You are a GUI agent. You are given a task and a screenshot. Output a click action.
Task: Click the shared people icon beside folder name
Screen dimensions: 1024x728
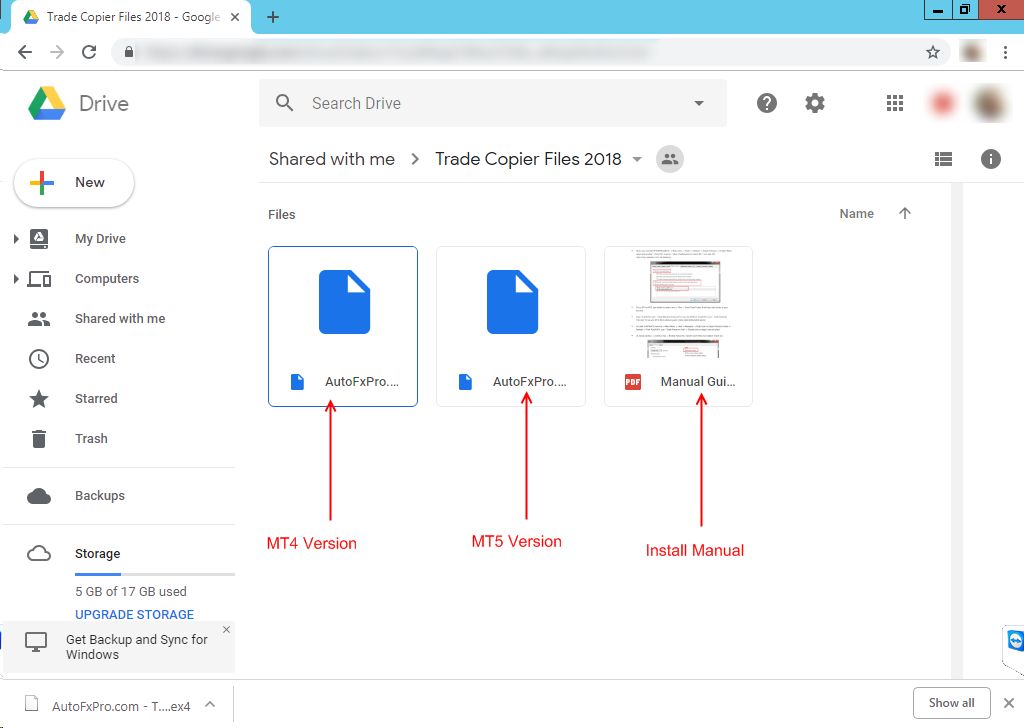point(669,159)
